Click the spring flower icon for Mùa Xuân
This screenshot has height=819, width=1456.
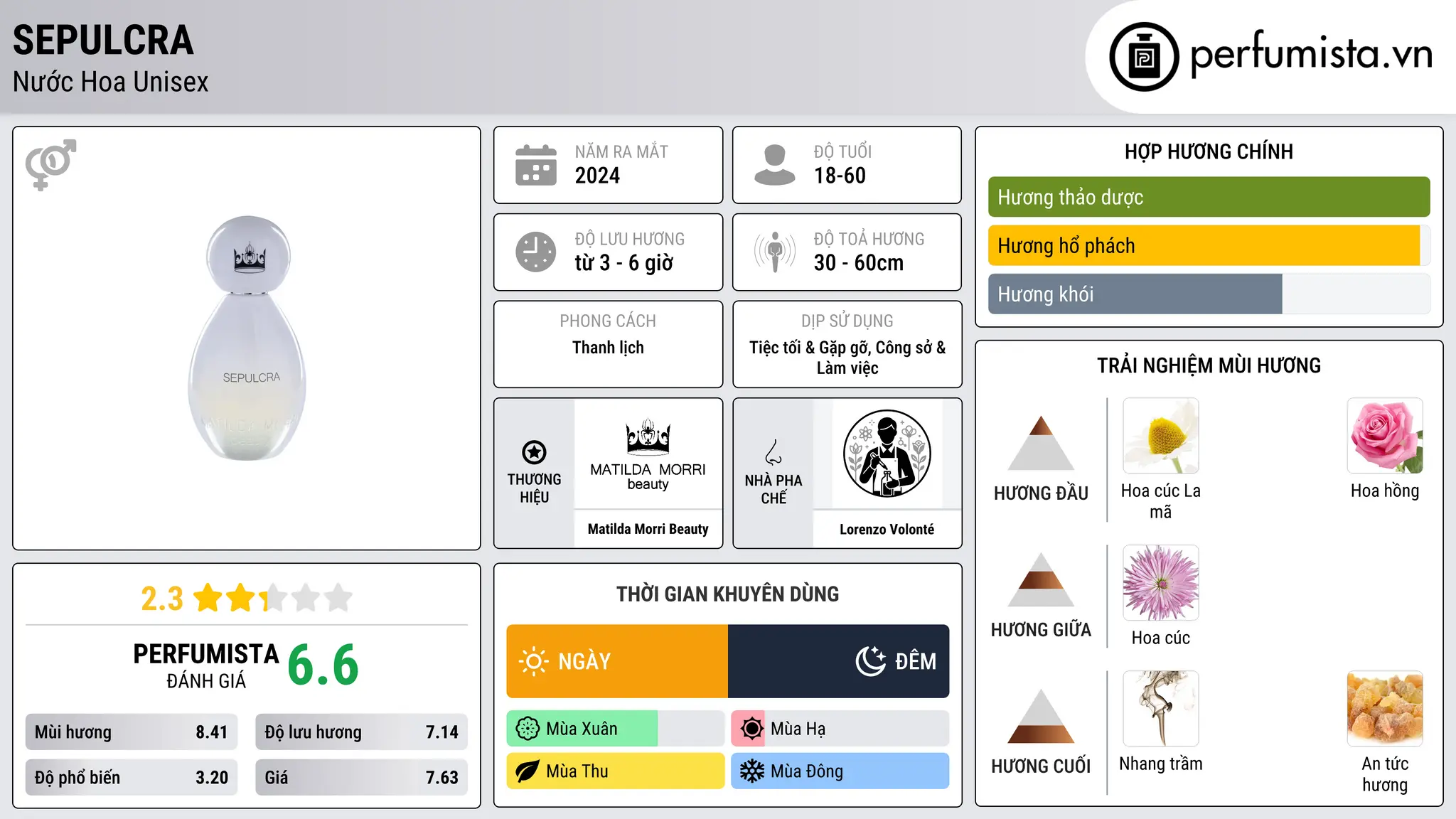(x=528, y=729)
